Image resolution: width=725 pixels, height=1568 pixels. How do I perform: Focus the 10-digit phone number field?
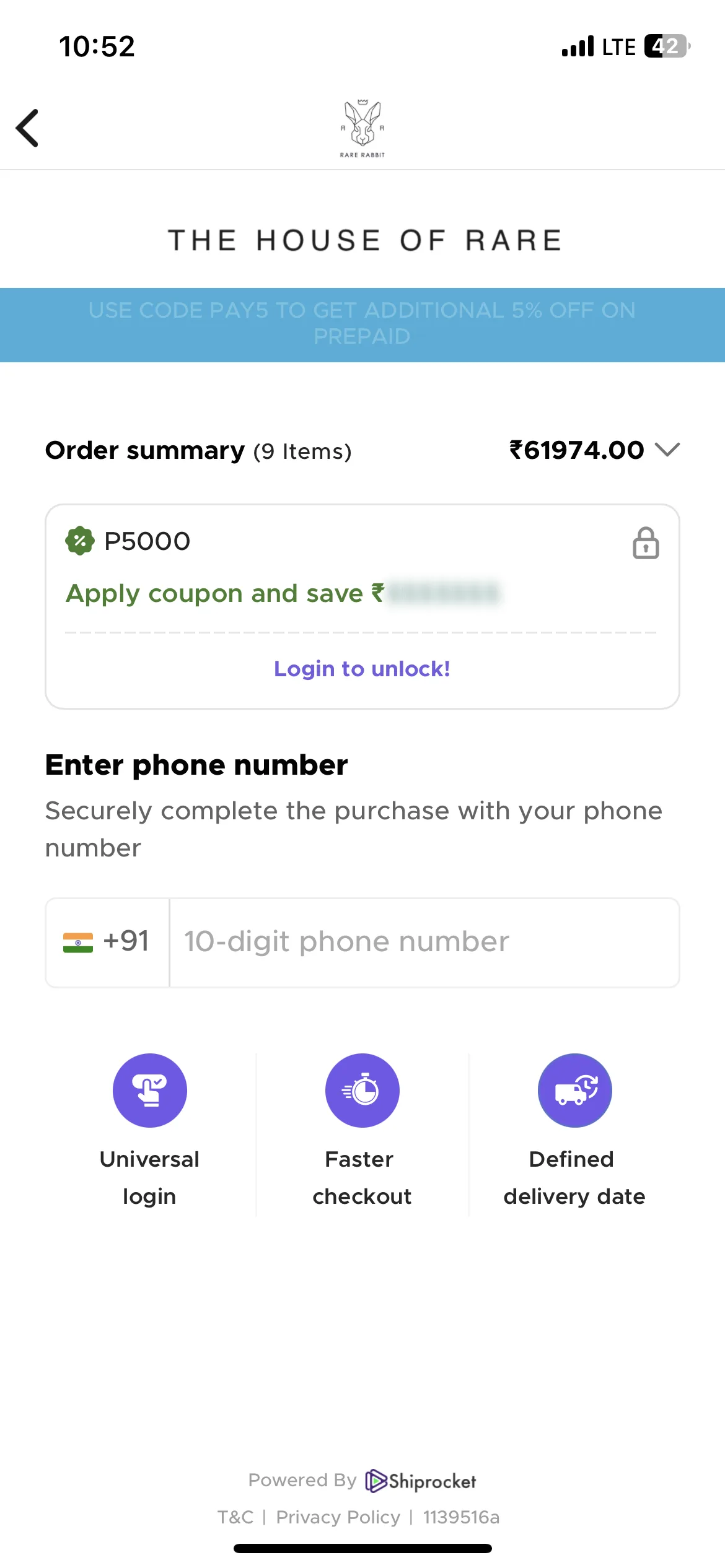pos(424,943)
